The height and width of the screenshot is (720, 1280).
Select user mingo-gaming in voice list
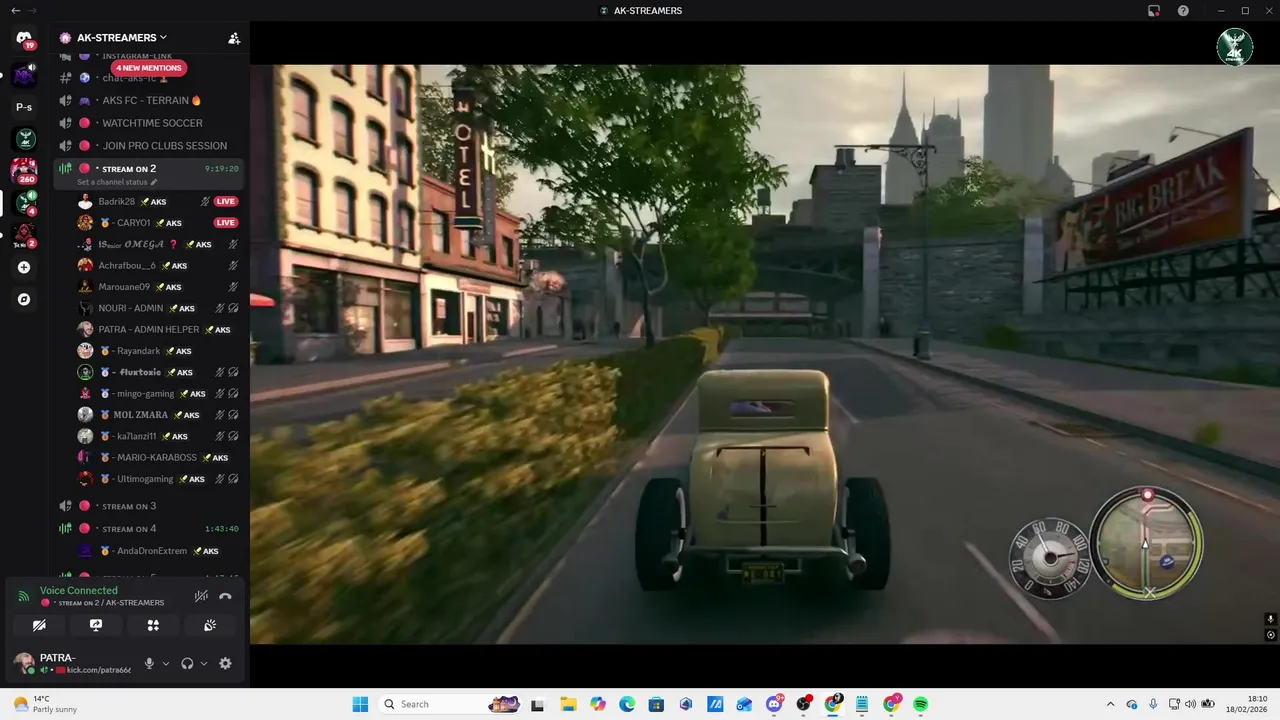(158, 393)
